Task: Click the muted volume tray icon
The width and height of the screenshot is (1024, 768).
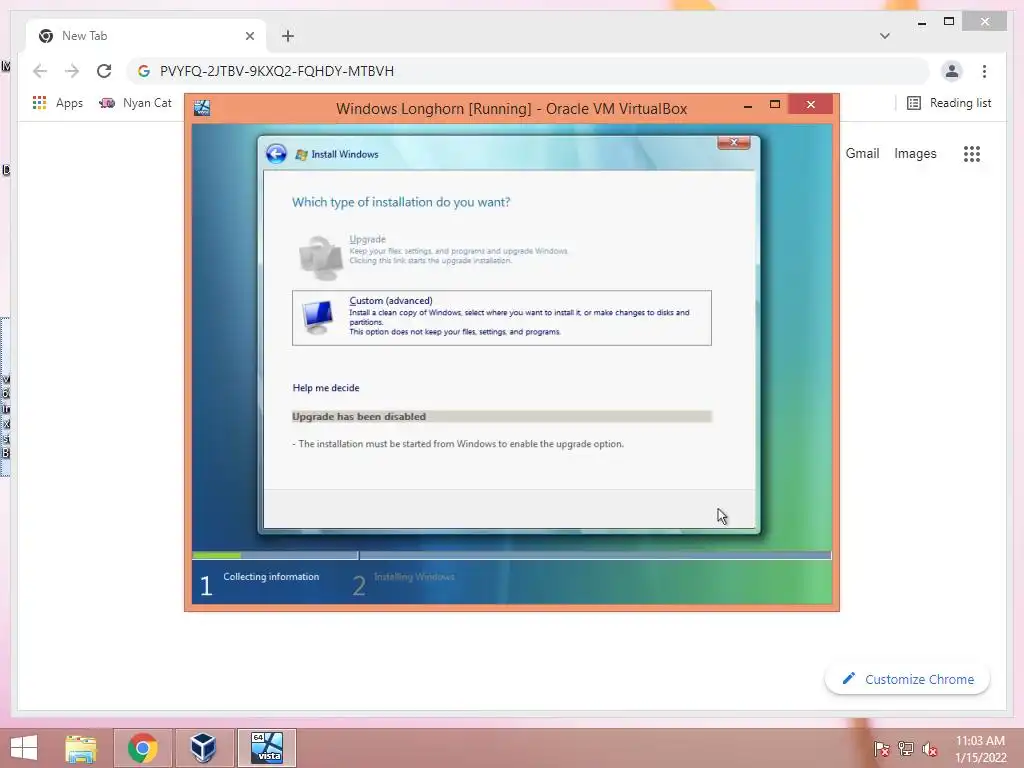Action: pyautogui.click(x=929, y=749)
